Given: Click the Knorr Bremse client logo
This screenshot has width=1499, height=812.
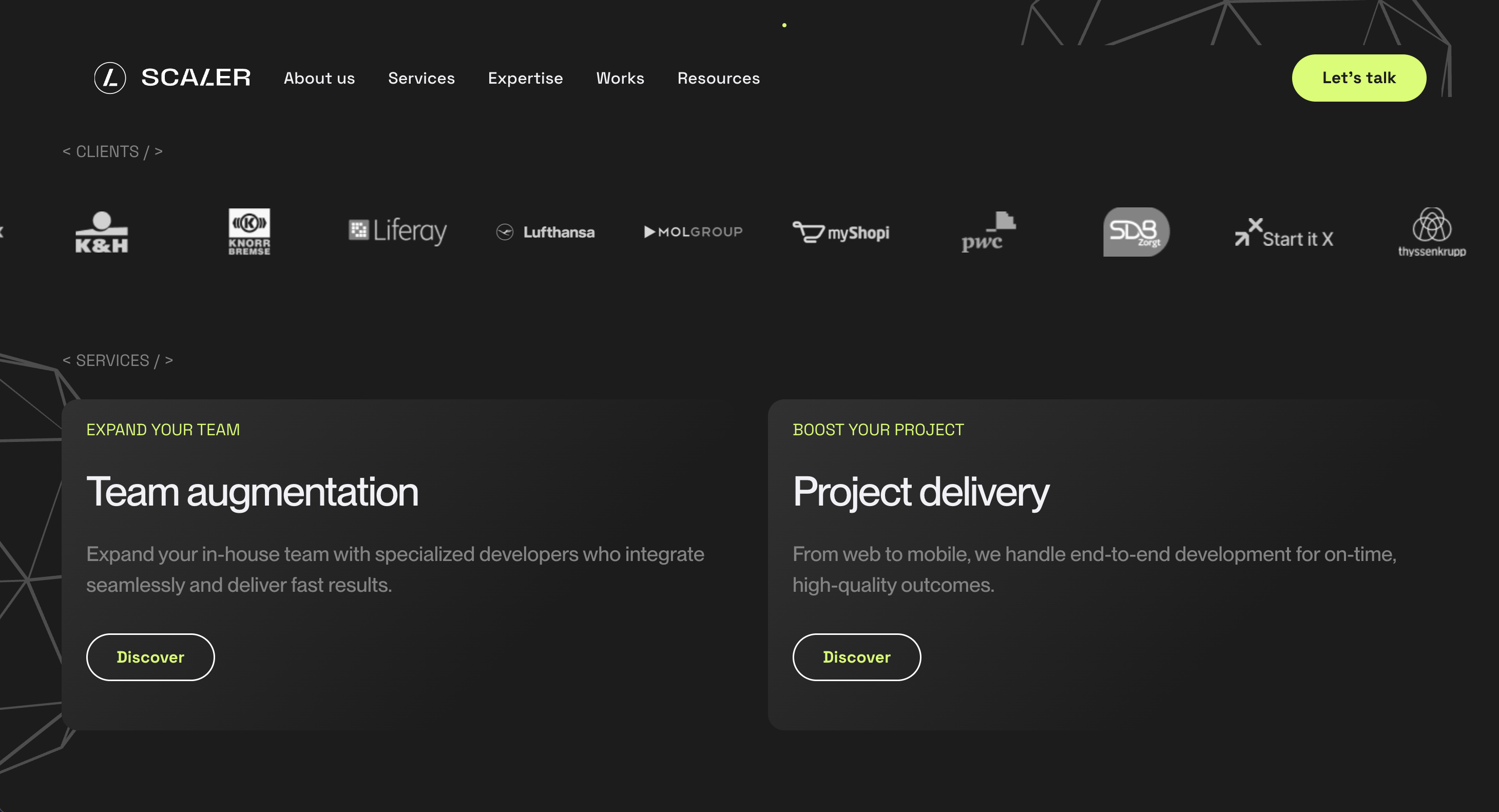Looking at the screenshot, I should [x=249, y=232].
